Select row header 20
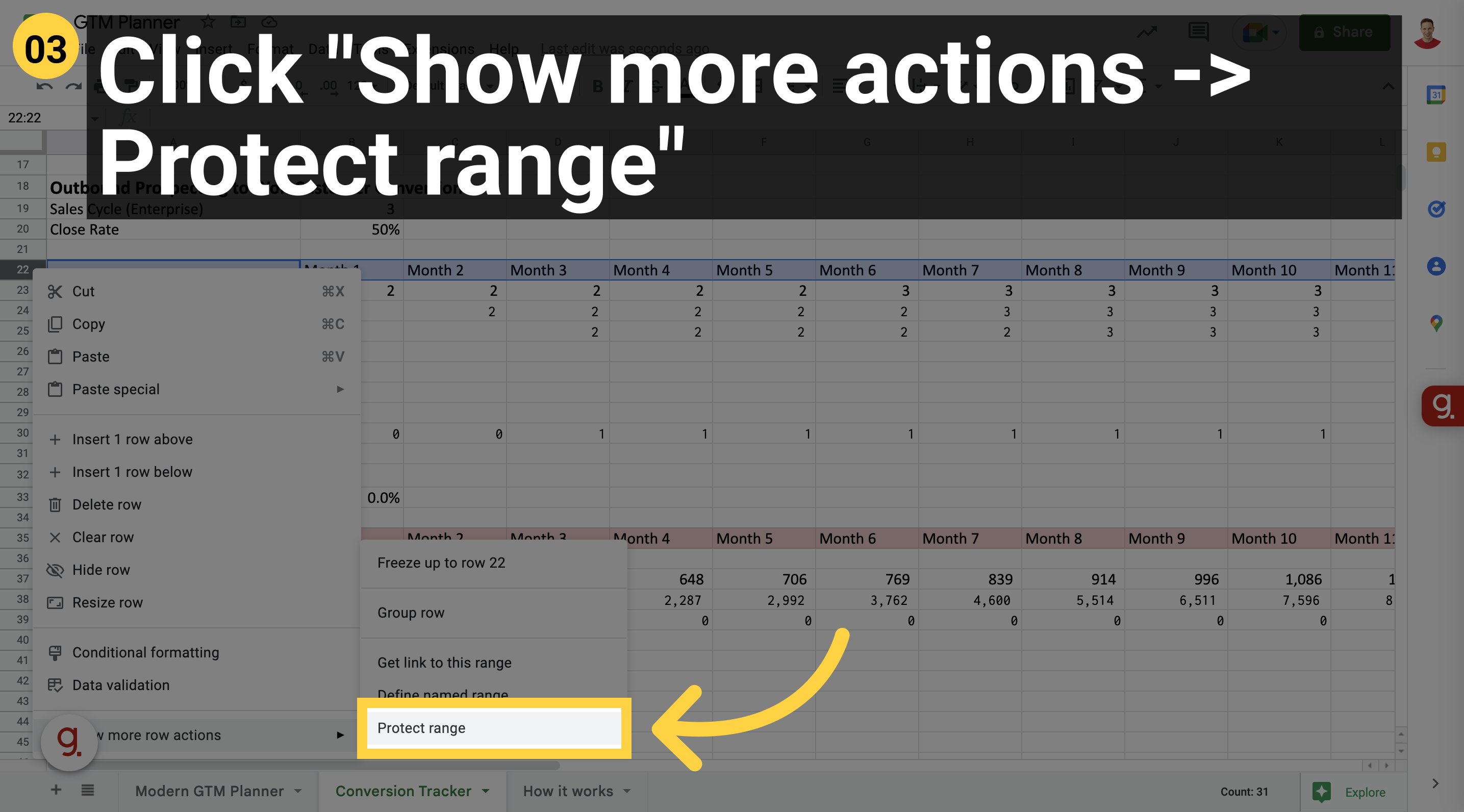Viewport: 1464px width, 812px height. click(x=23, y=229)
